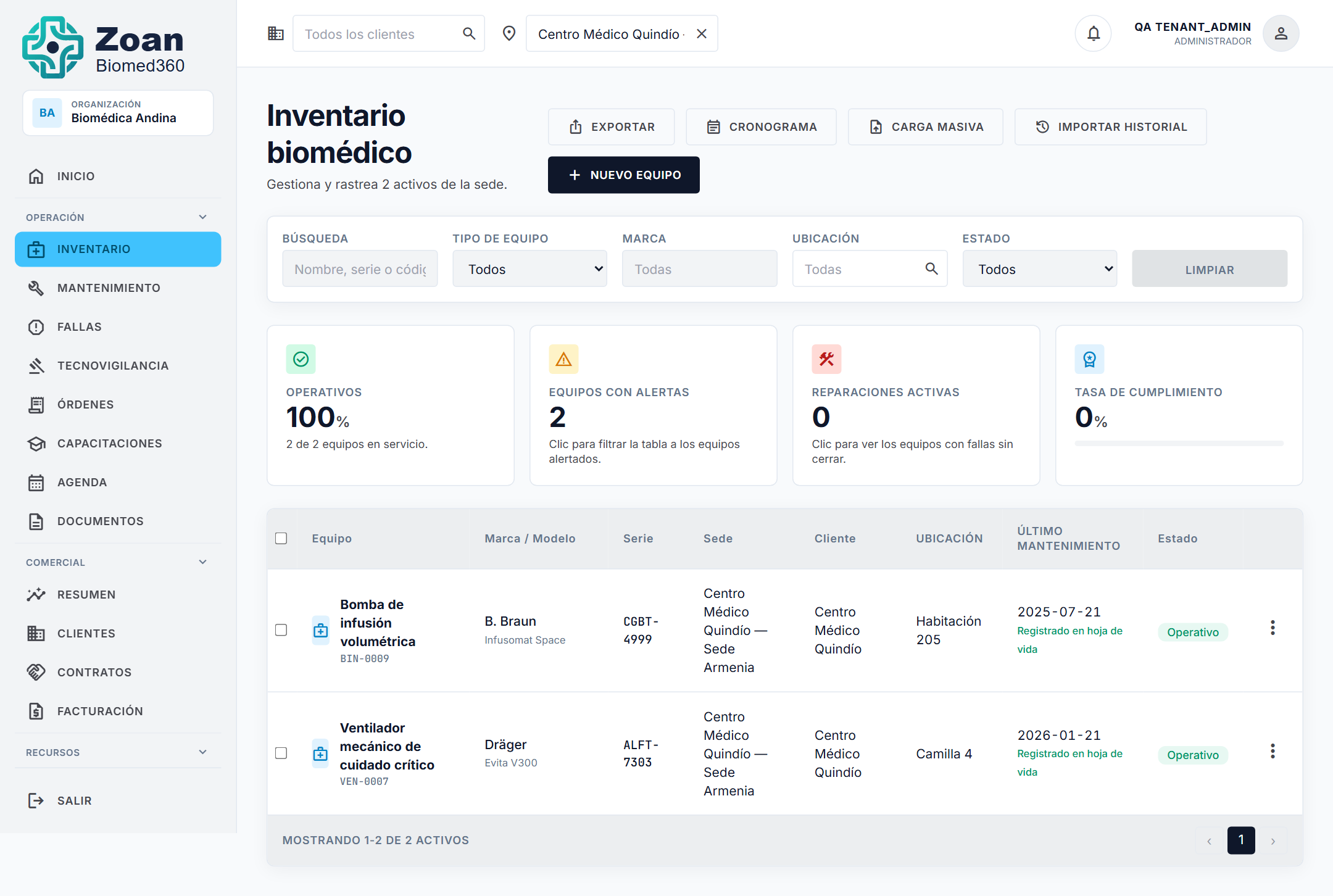This screenshot has width=1333, height=896.
Task: Open Resumen under Comercial
Action: (x=118, y=595)
